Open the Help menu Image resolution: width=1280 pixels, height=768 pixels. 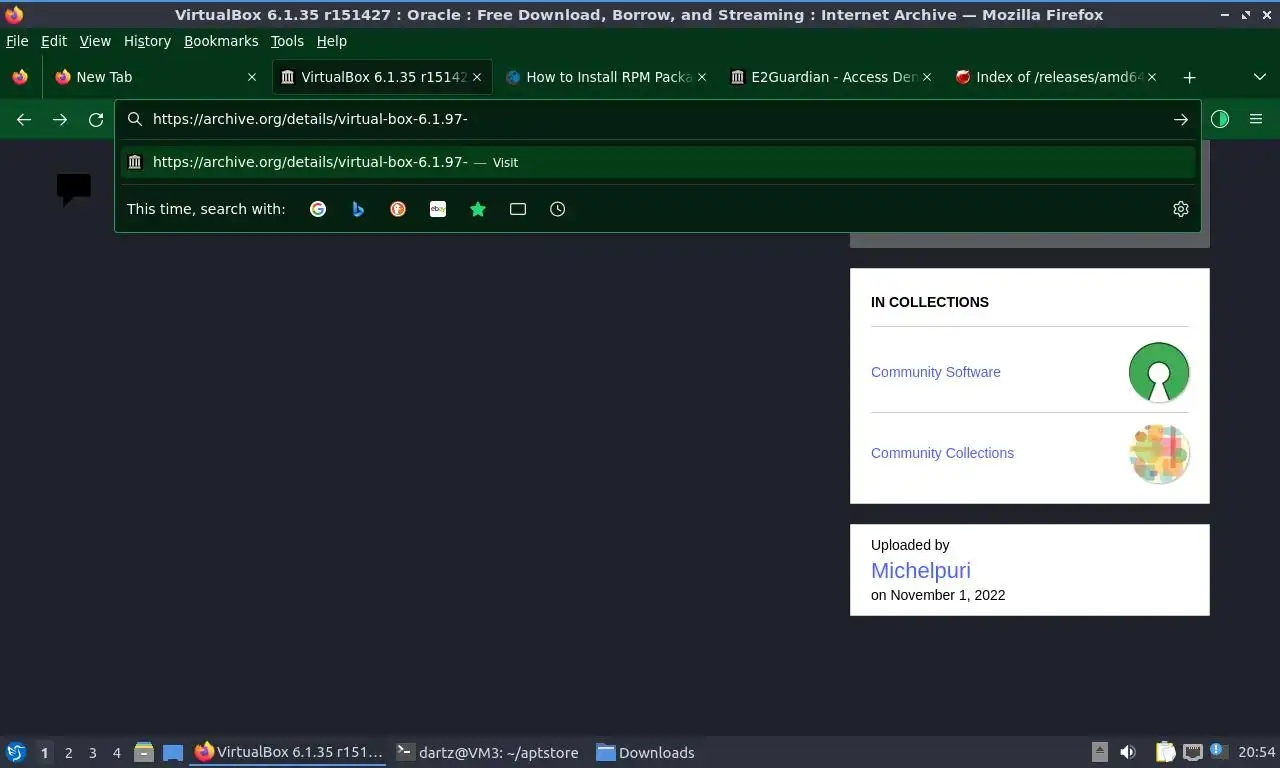click(332, 41)
